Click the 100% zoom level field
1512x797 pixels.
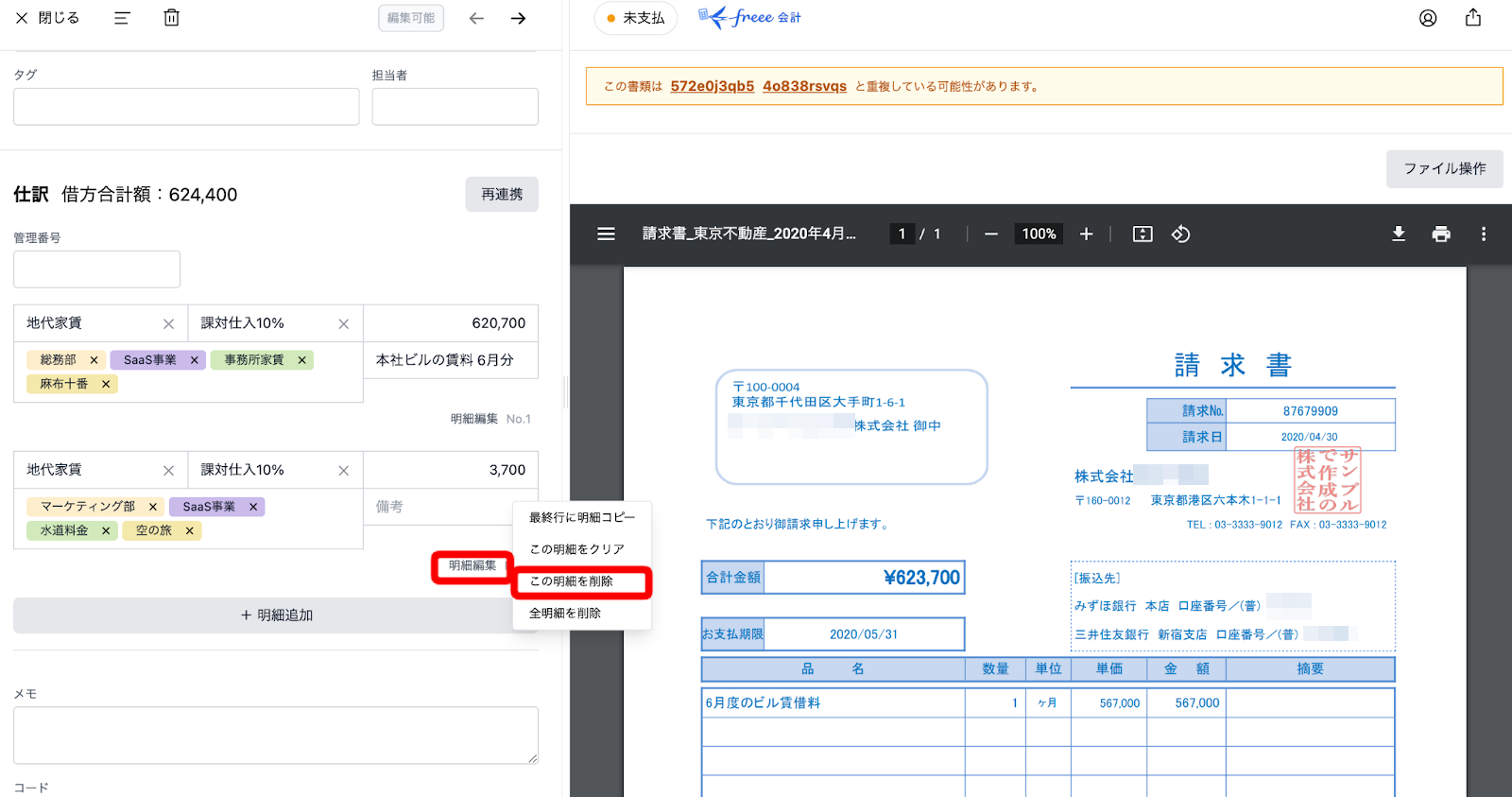click(x=1039, y=234)
